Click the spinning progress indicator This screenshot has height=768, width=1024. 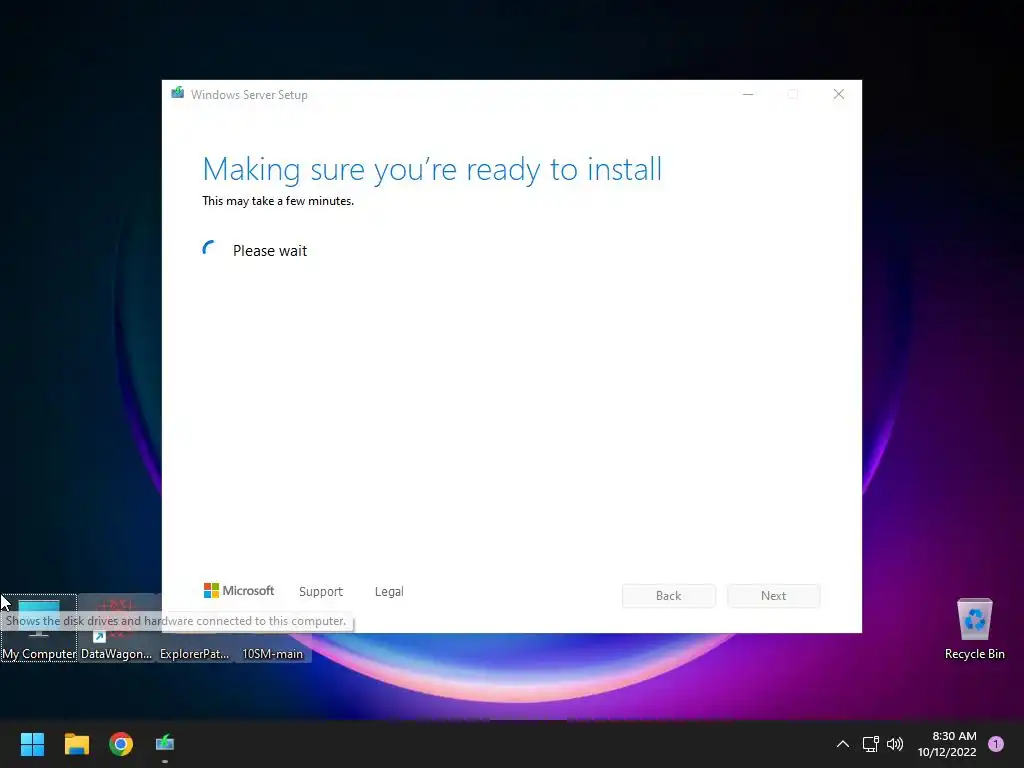209,248
